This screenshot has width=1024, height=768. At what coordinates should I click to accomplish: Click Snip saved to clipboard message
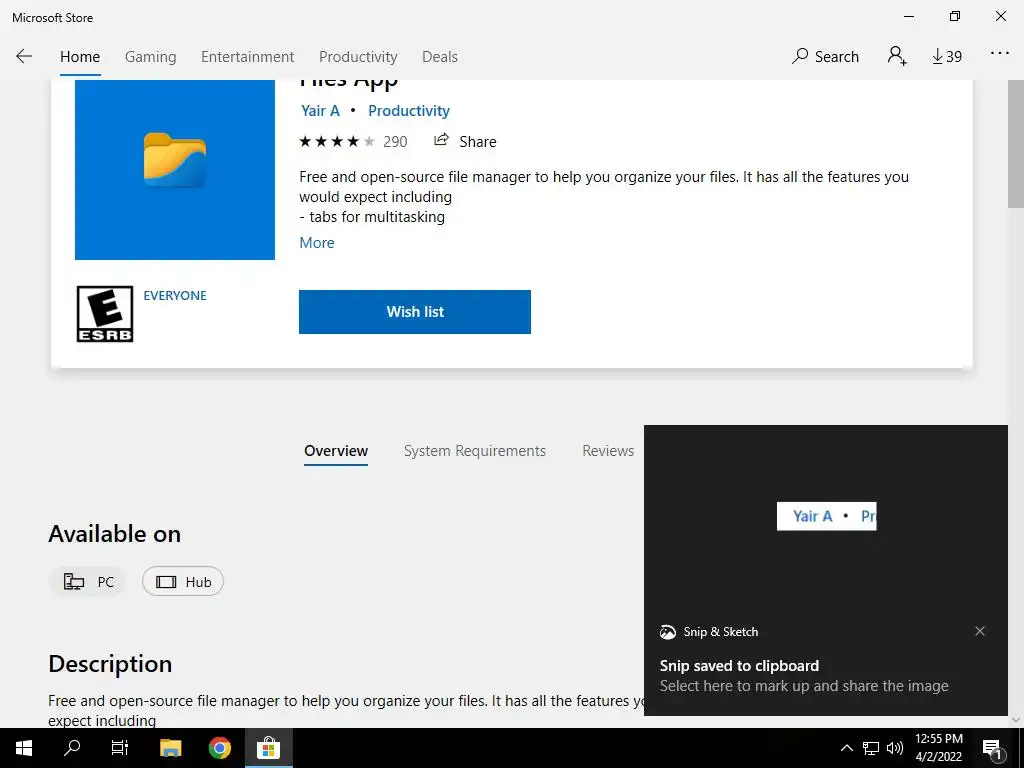[739, 666]
